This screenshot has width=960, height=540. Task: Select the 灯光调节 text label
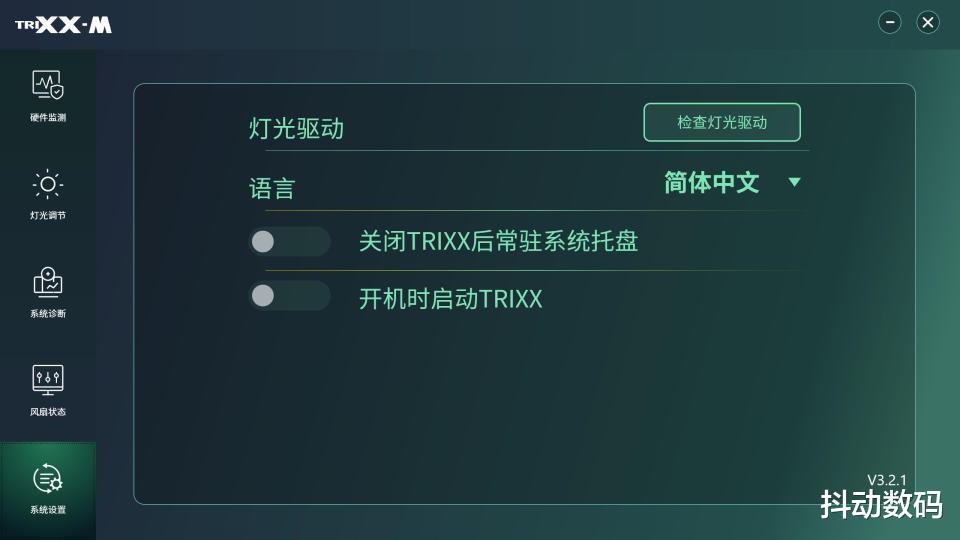pyautogui.click(x=48, y=216)
